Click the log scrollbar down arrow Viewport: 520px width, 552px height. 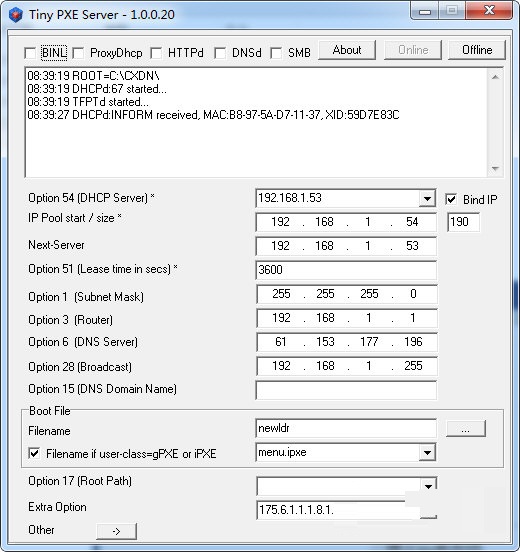(495, 169)
